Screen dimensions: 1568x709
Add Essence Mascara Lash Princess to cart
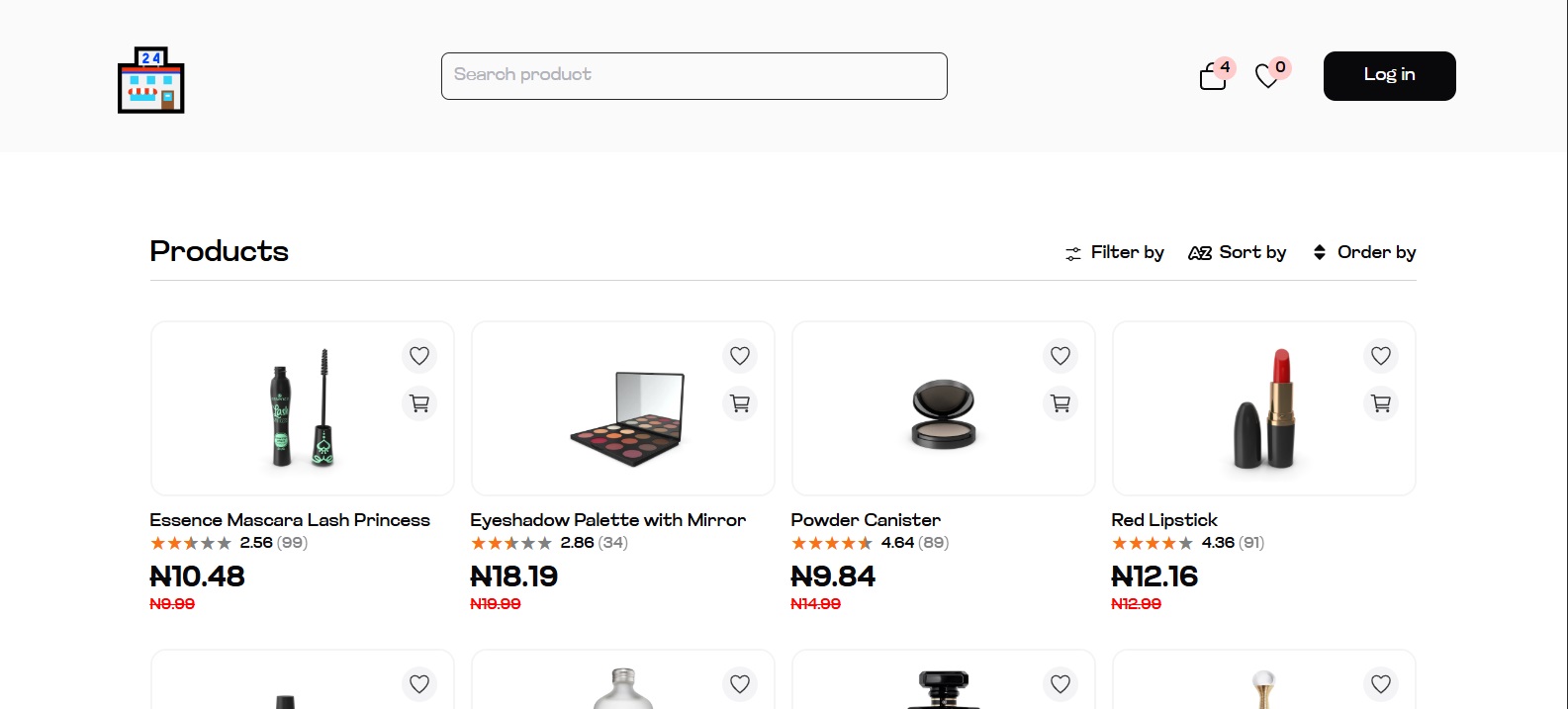419,403
